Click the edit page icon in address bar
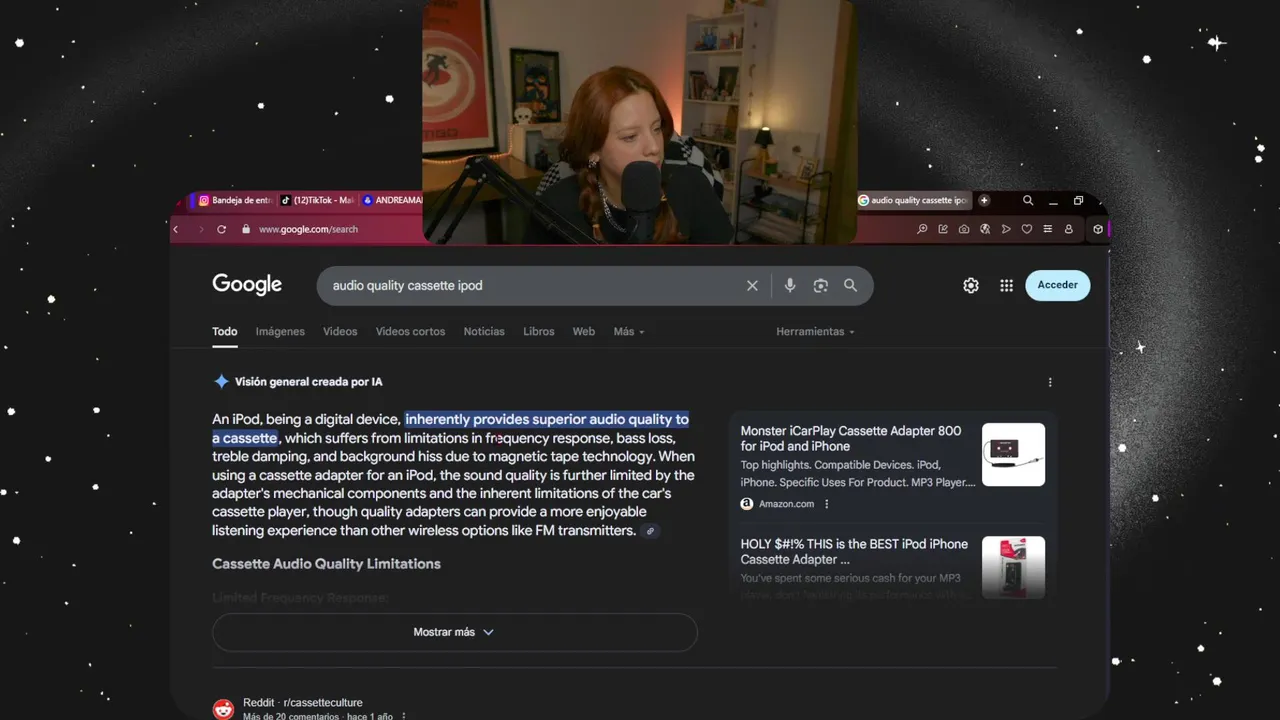 coord(943,229)
